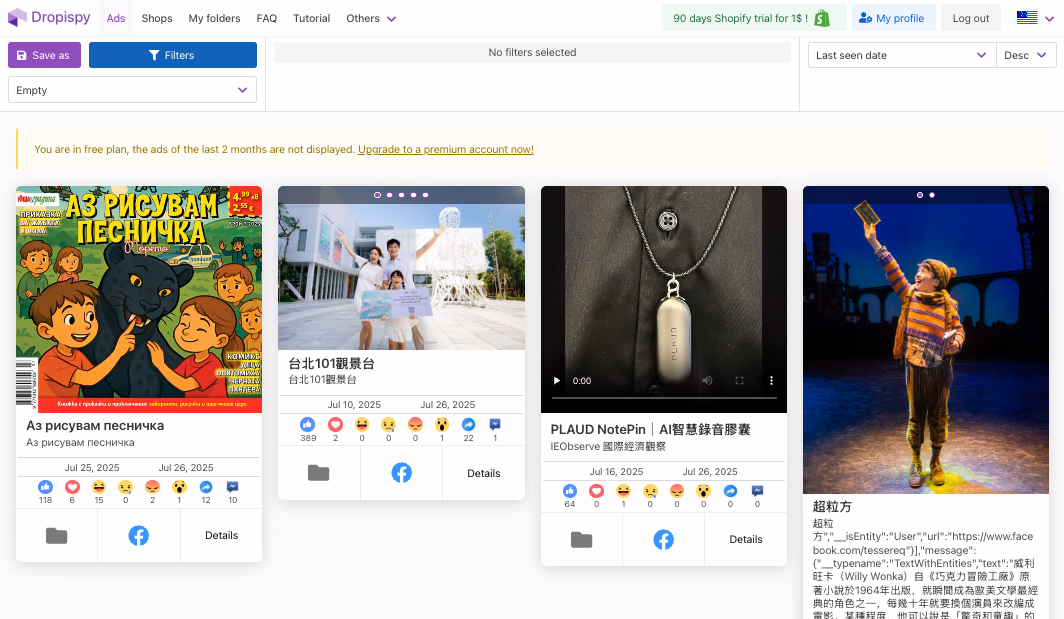Screen dimensions: 1064x619
Task: Save 台北101觀景台 ad to folder
Action: tap(319, 473)
